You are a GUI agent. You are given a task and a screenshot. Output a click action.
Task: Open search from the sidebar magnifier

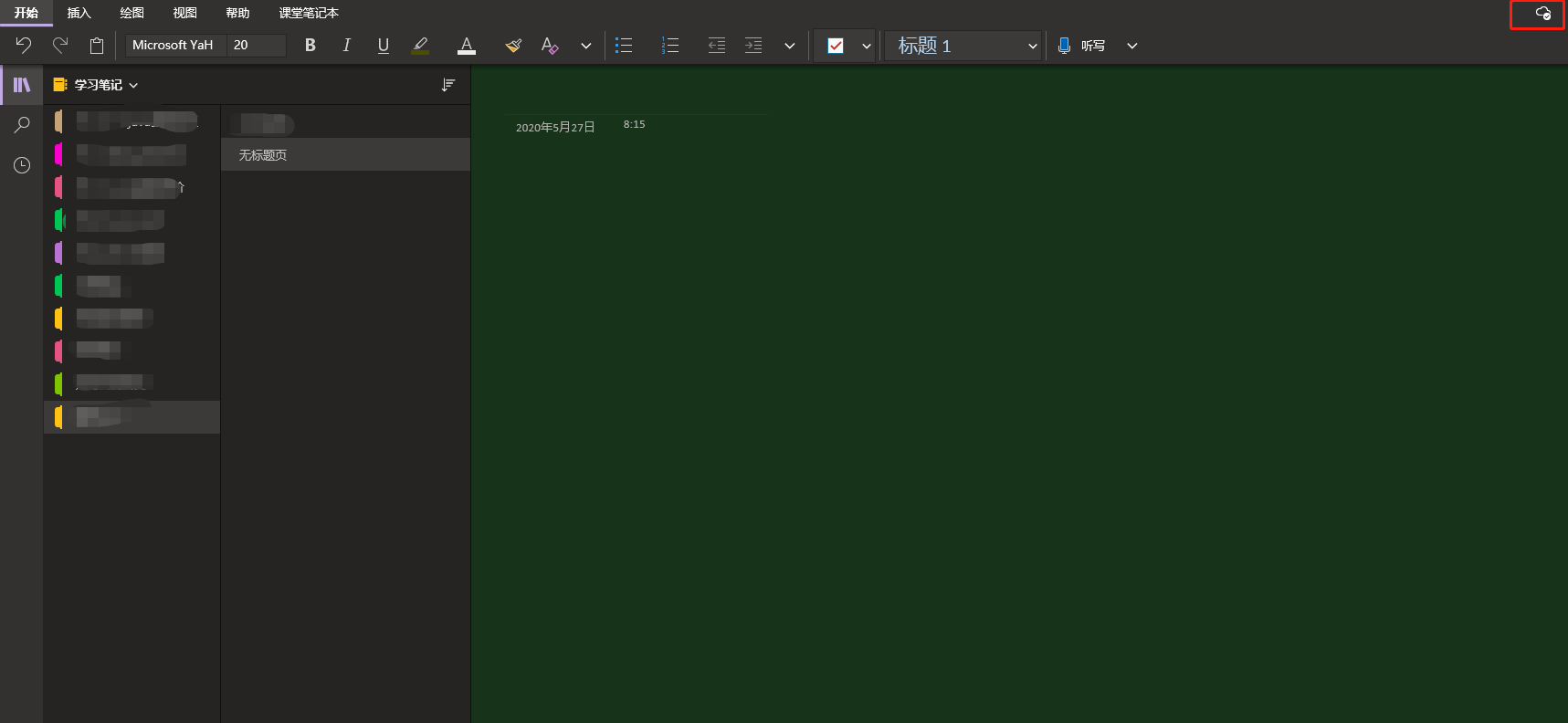(x=22, y=125)
